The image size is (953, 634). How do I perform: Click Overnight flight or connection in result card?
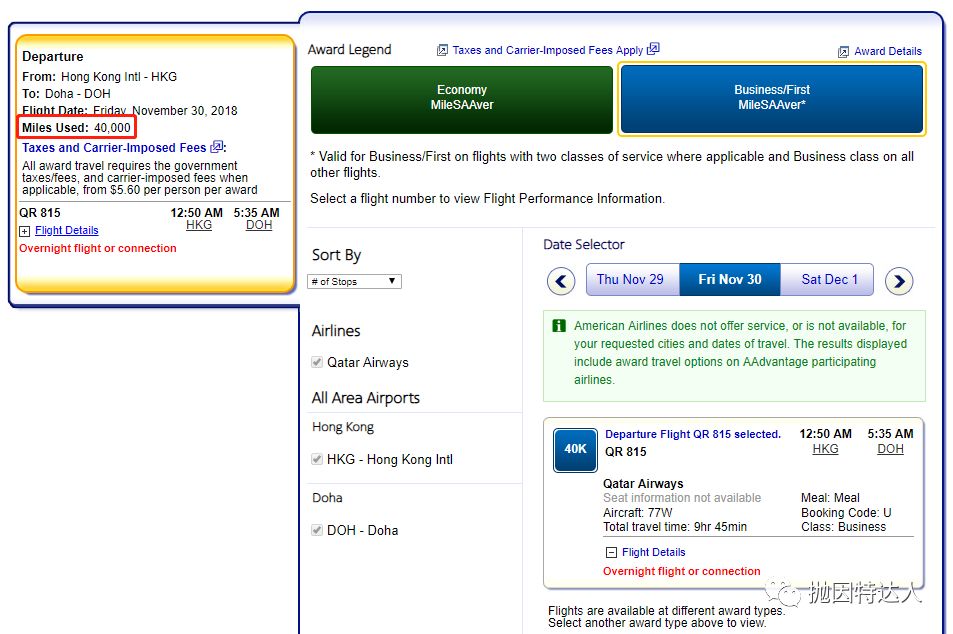point(681,571)
